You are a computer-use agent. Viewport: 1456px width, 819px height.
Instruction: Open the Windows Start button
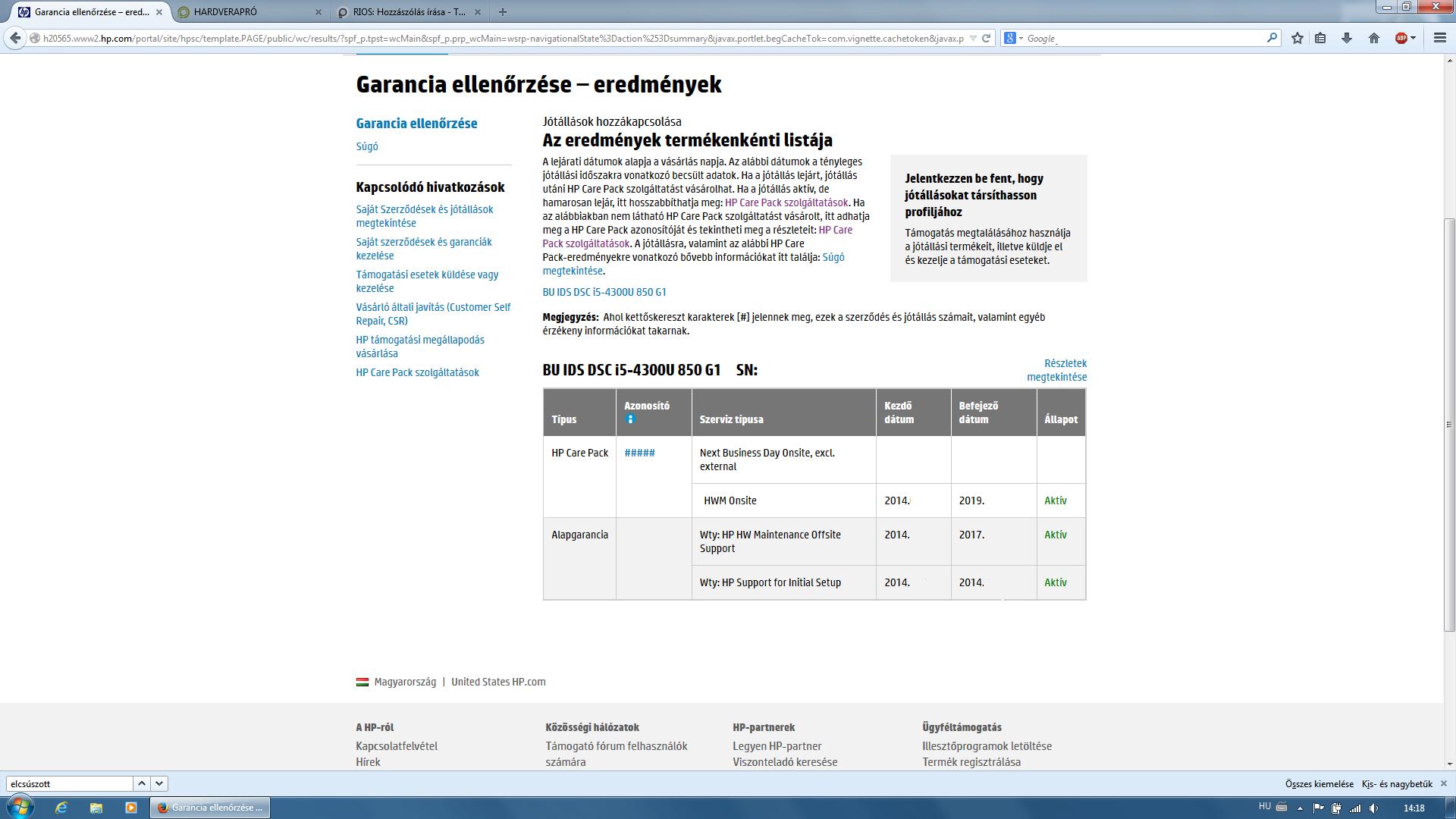click(20, 806)
